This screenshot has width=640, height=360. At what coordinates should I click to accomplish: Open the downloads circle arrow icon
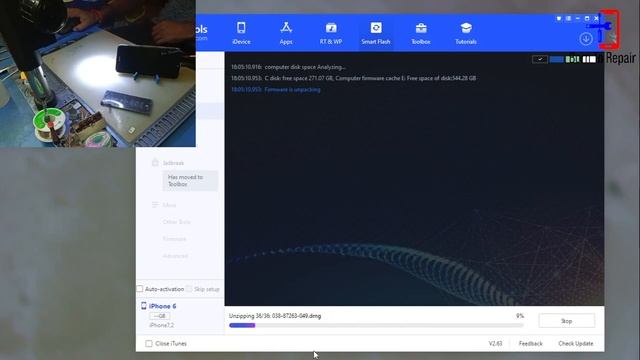click(x=586, y=39)
